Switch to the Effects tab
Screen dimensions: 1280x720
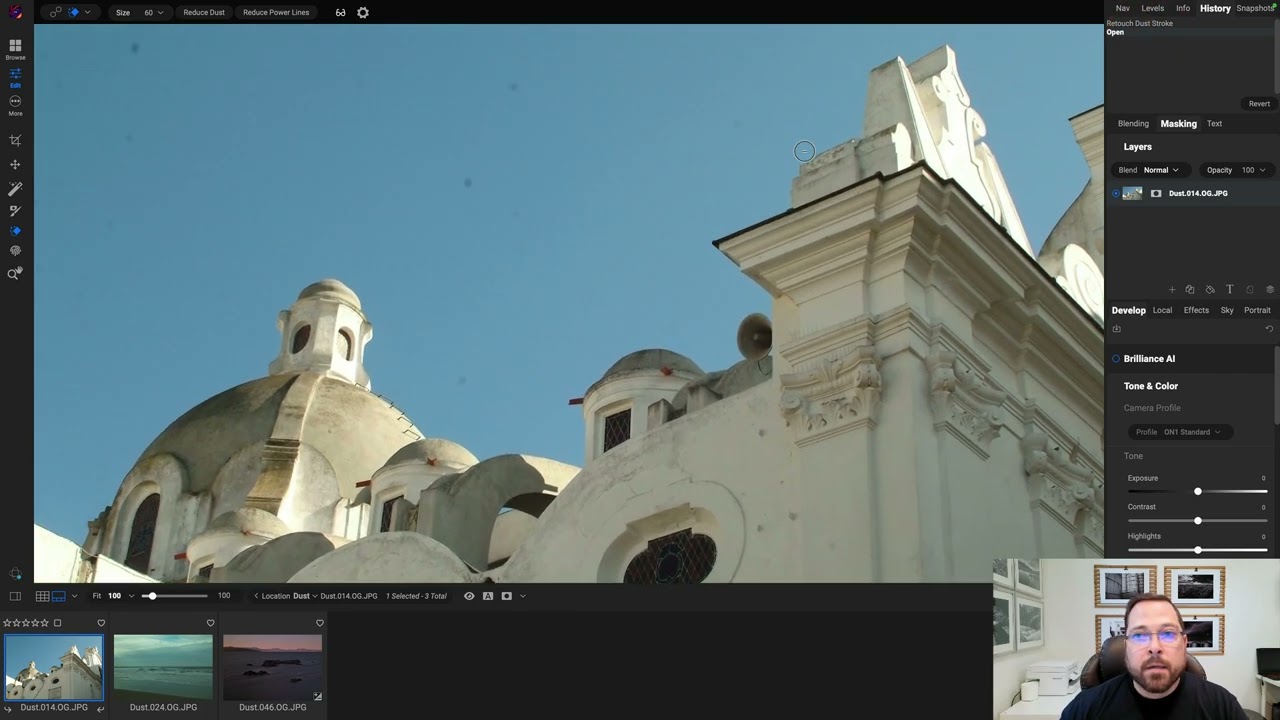(1196, 310)
